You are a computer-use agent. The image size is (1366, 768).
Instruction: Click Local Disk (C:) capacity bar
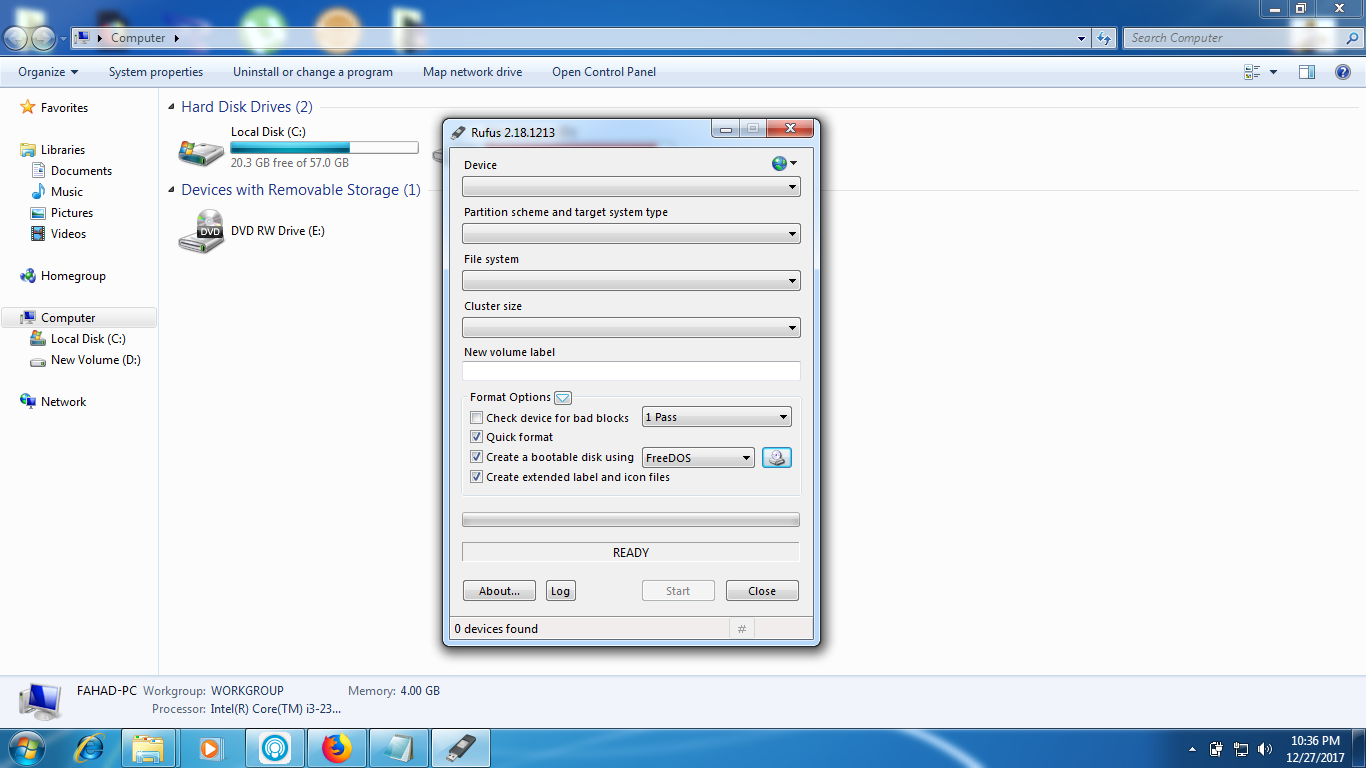point(324,148)
